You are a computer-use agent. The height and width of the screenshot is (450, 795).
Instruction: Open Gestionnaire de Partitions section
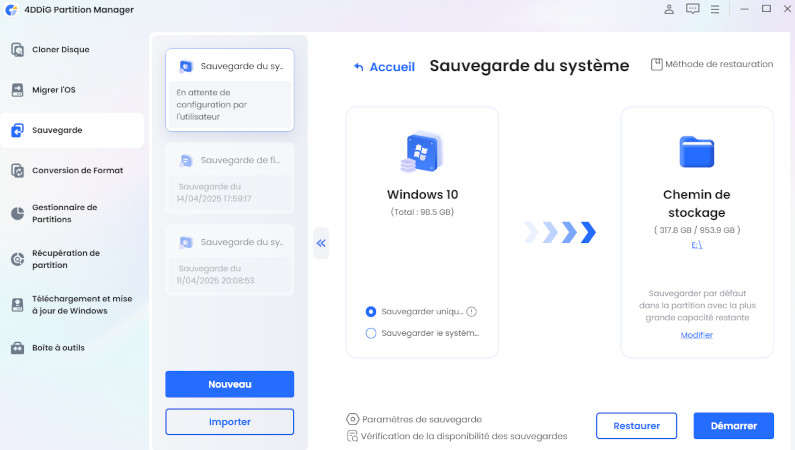point(72,213)
